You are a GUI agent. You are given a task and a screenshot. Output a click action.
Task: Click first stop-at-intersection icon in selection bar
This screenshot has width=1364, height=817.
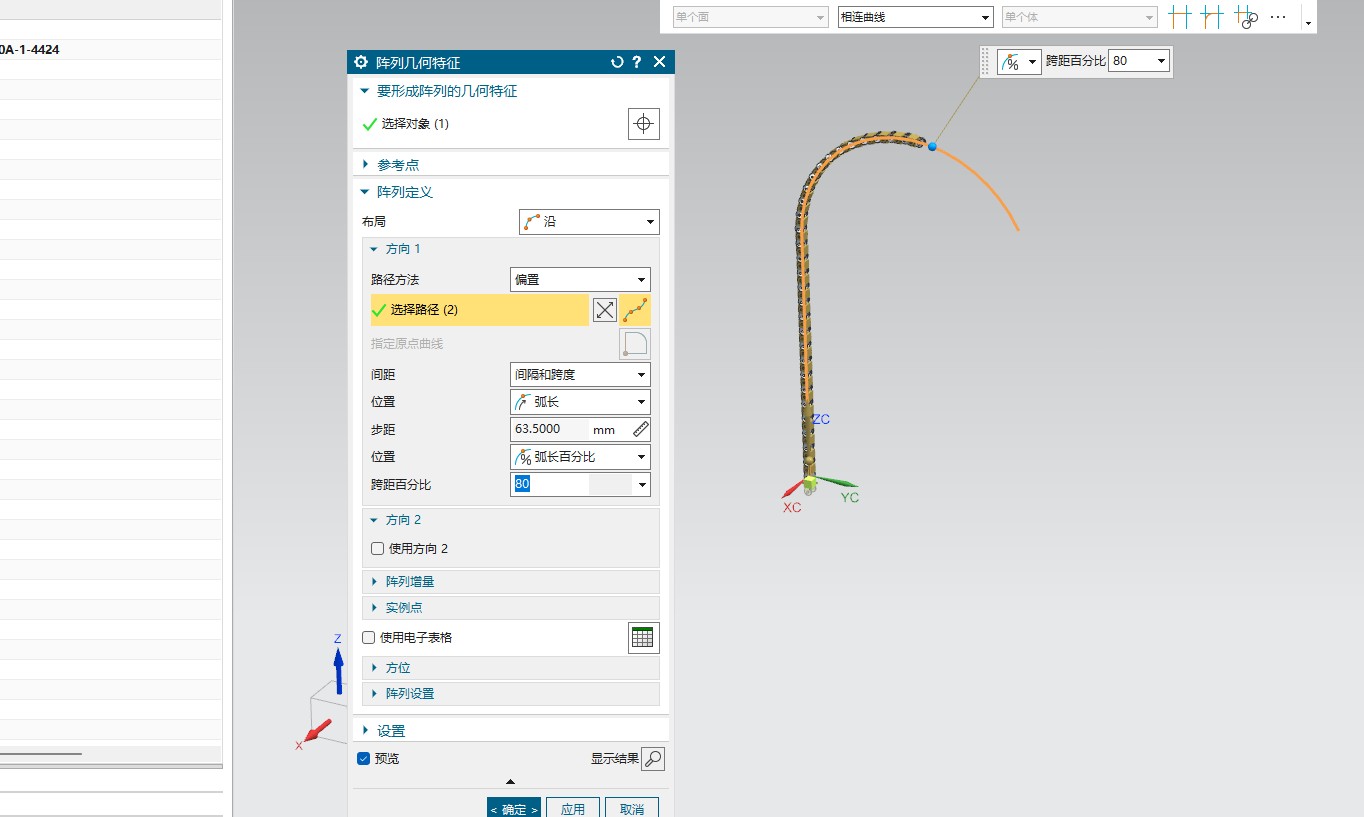pos(1181,16)
